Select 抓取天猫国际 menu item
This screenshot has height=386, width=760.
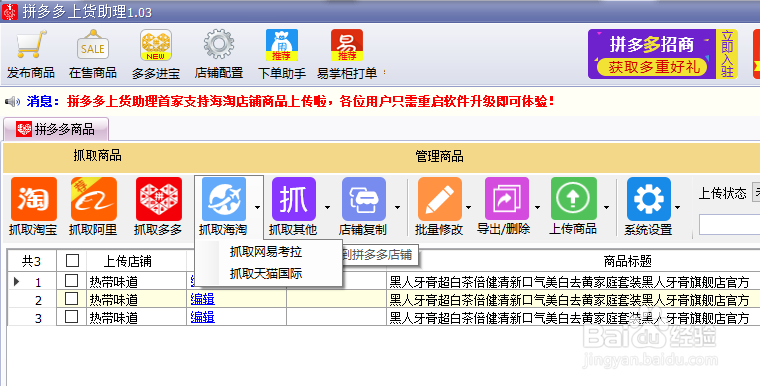[x=266, y=273]
